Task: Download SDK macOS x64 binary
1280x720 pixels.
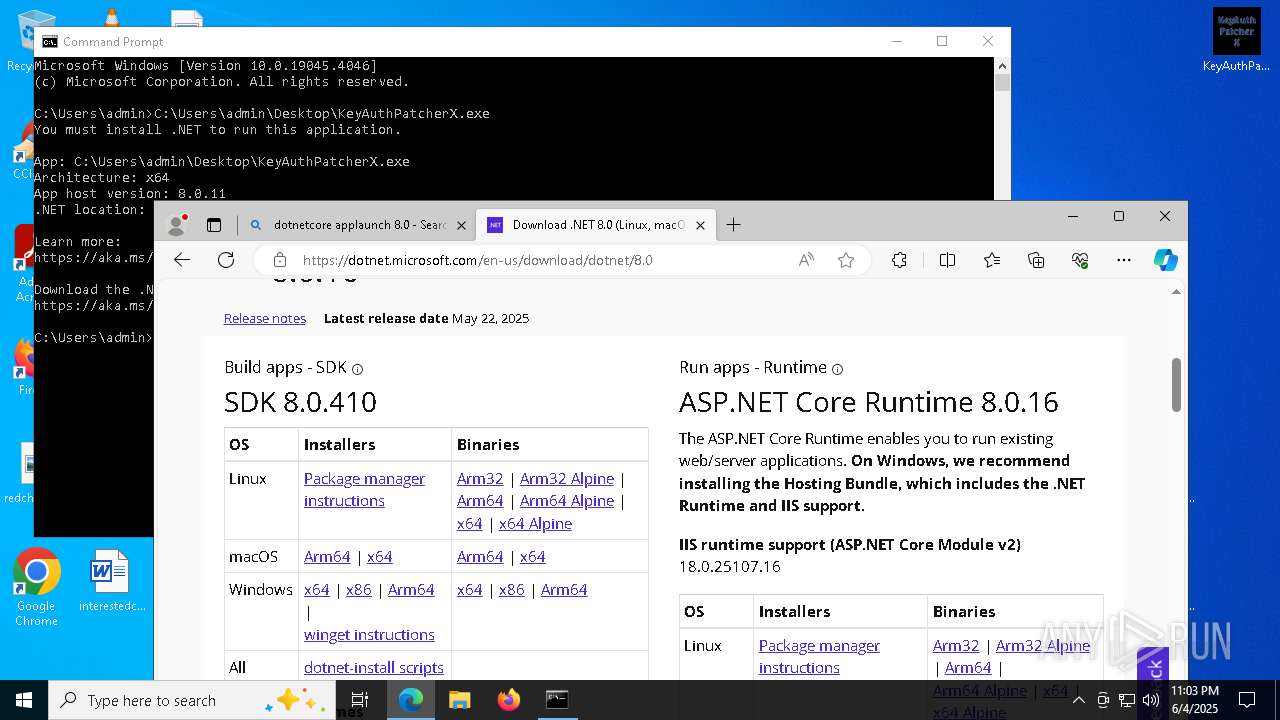Action: [532, 557]
